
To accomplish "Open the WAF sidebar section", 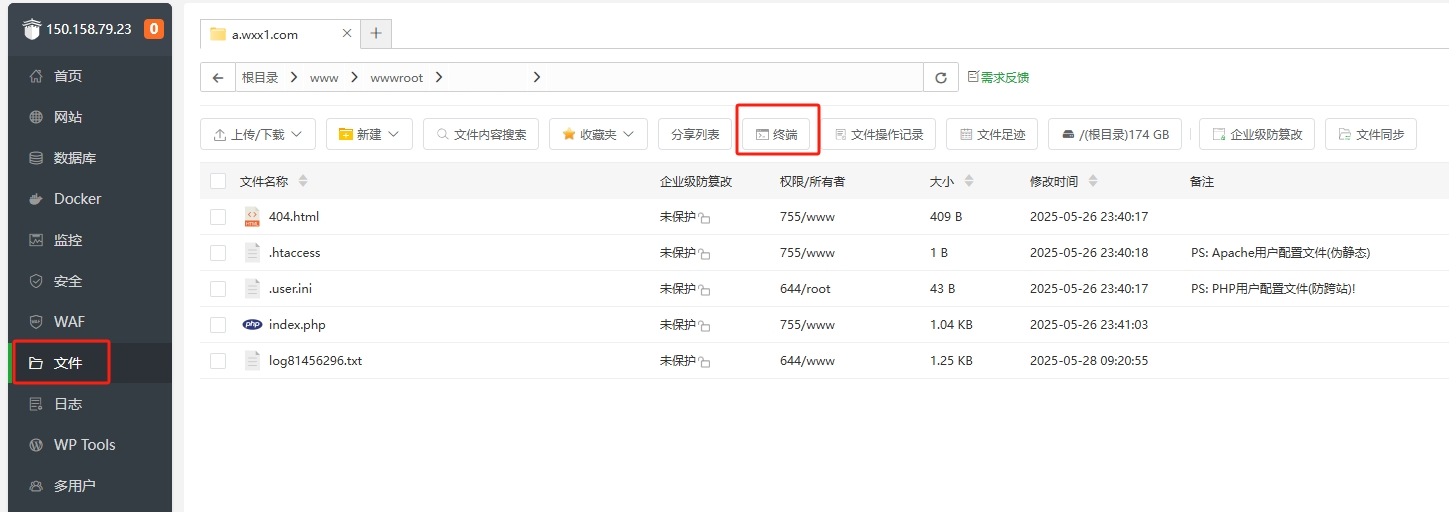I will pos(69,322).
